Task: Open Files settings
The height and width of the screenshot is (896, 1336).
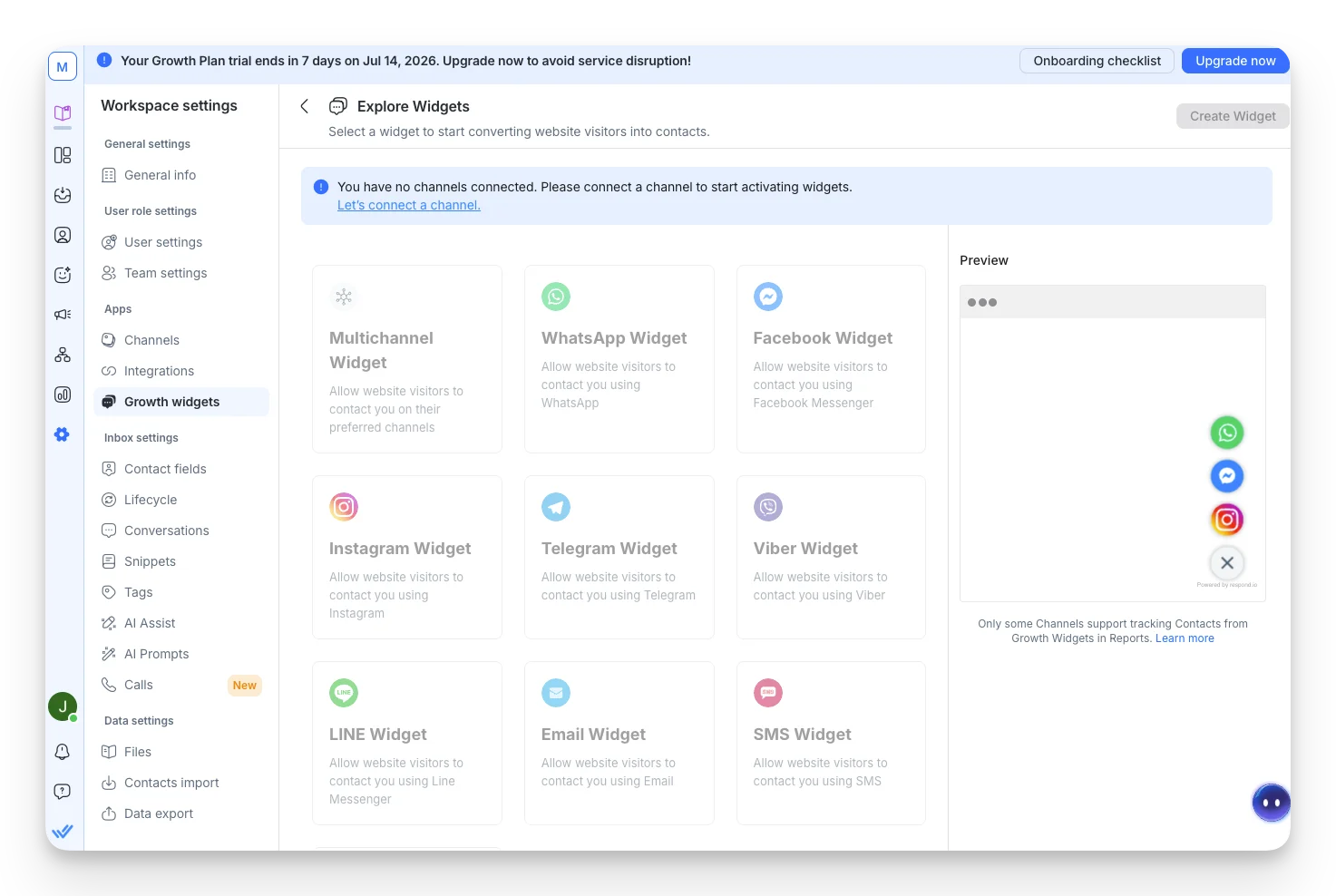Action: pyautogui.click(x=181, y=752)
